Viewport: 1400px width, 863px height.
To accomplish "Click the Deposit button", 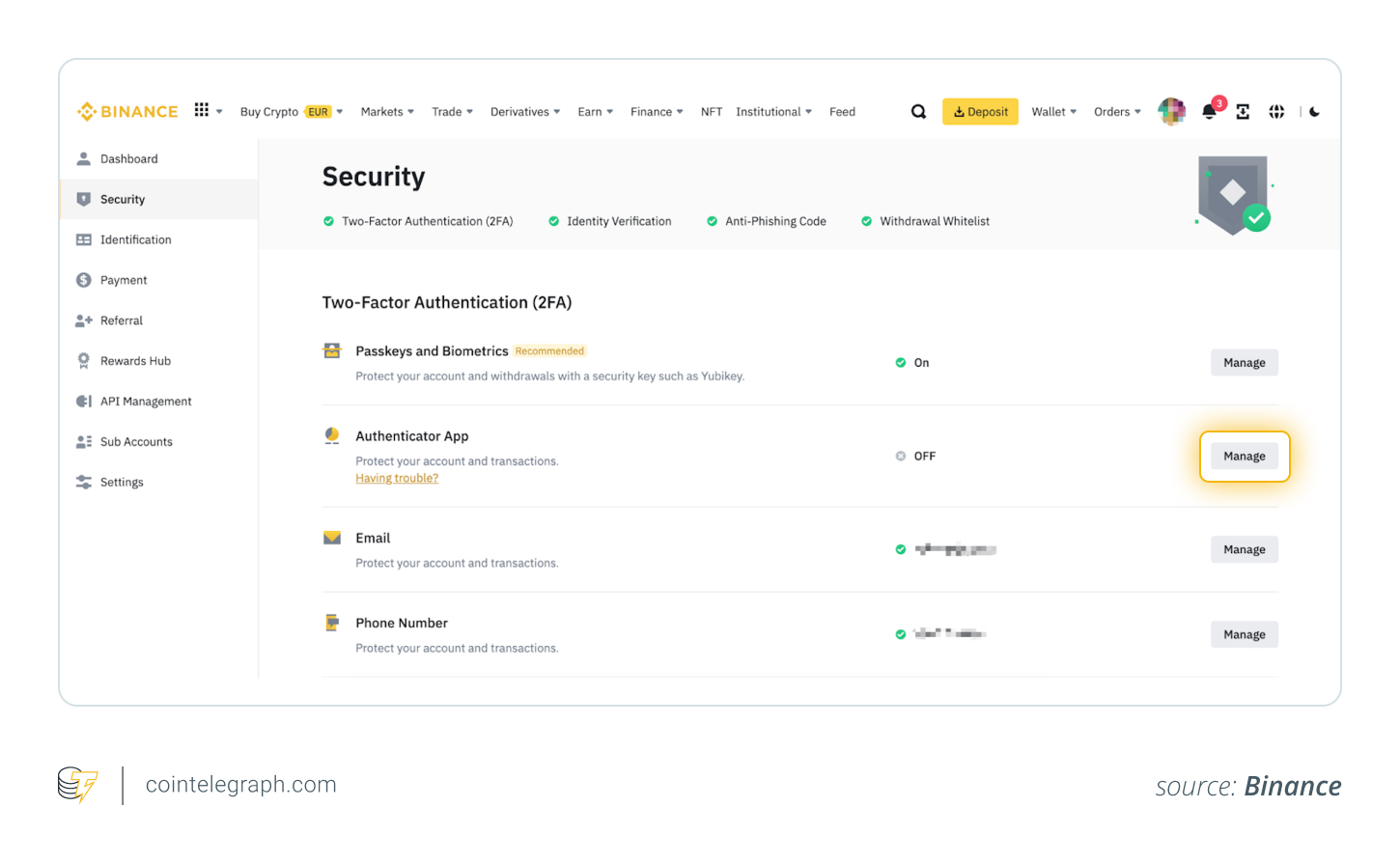I will pos(980,112).
